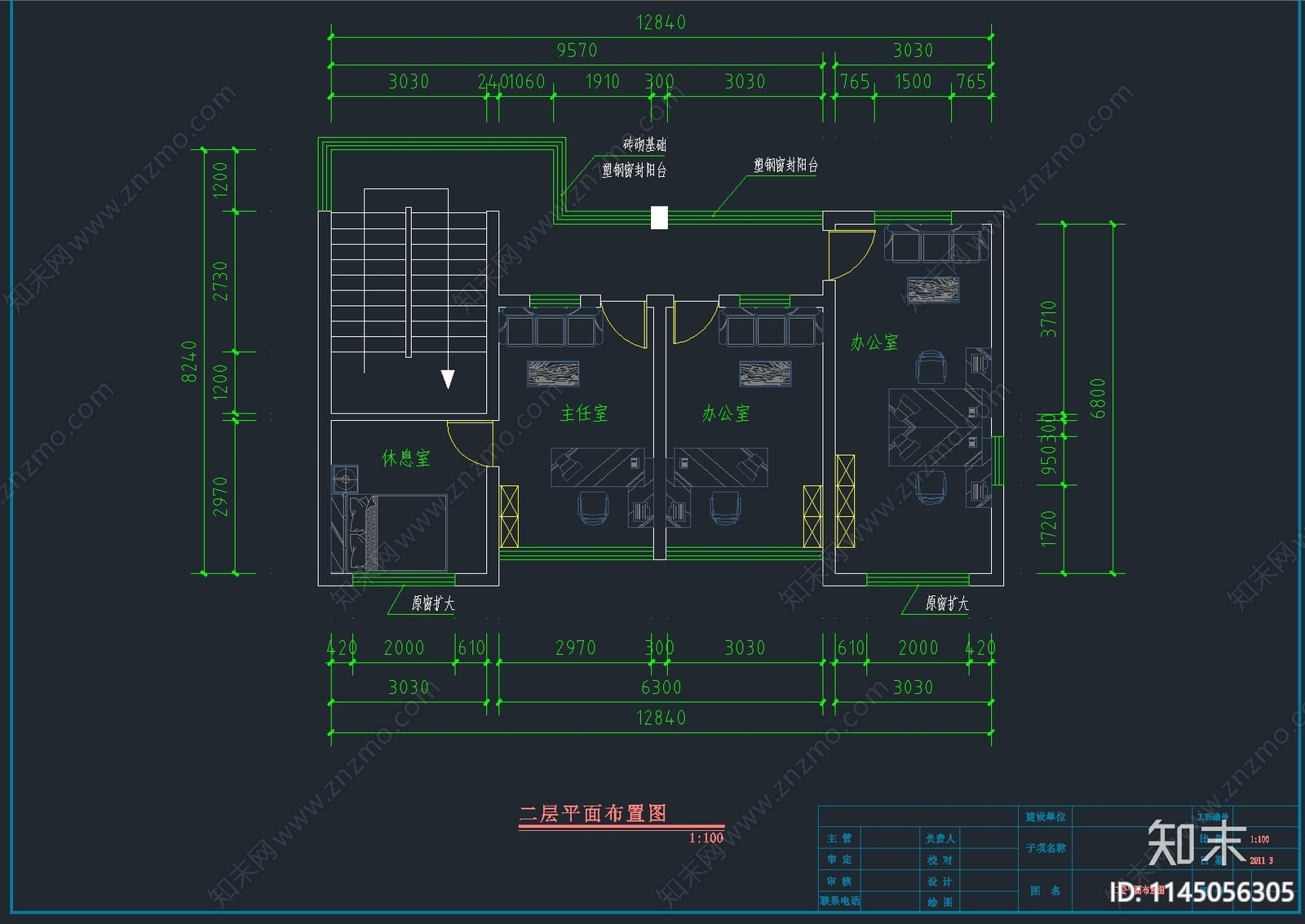Select the sofa in the 主任室
Screen dimensions: 1305x924
[550, 327]
